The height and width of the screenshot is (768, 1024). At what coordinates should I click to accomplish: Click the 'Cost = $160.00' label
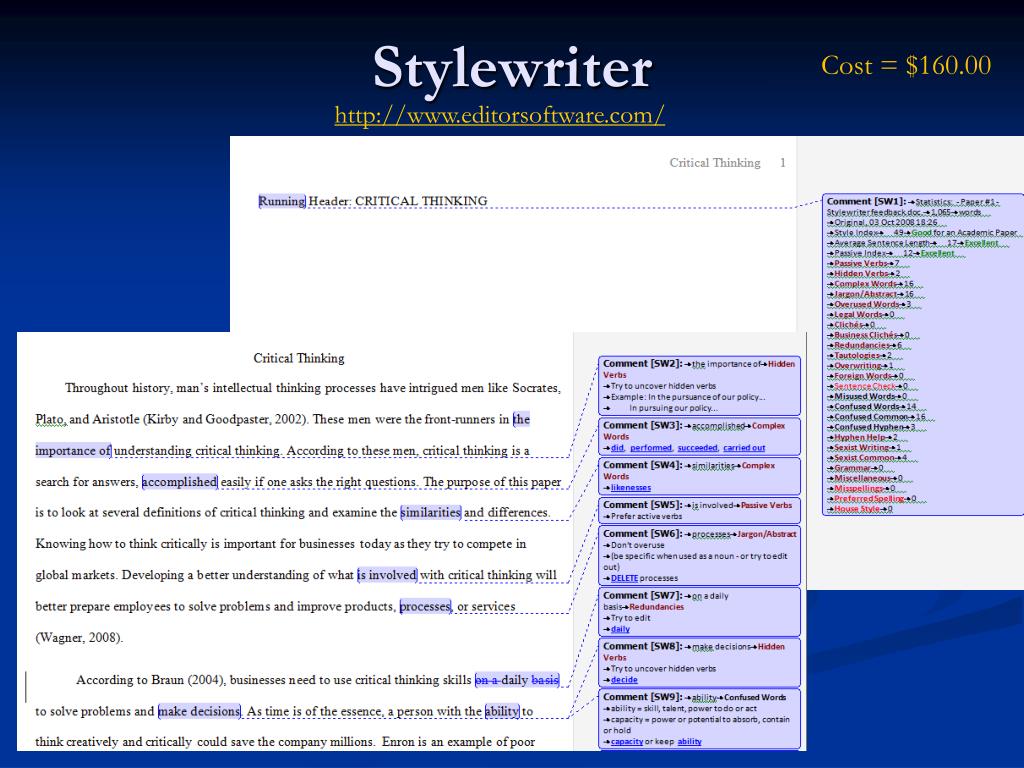coord(906,65)
